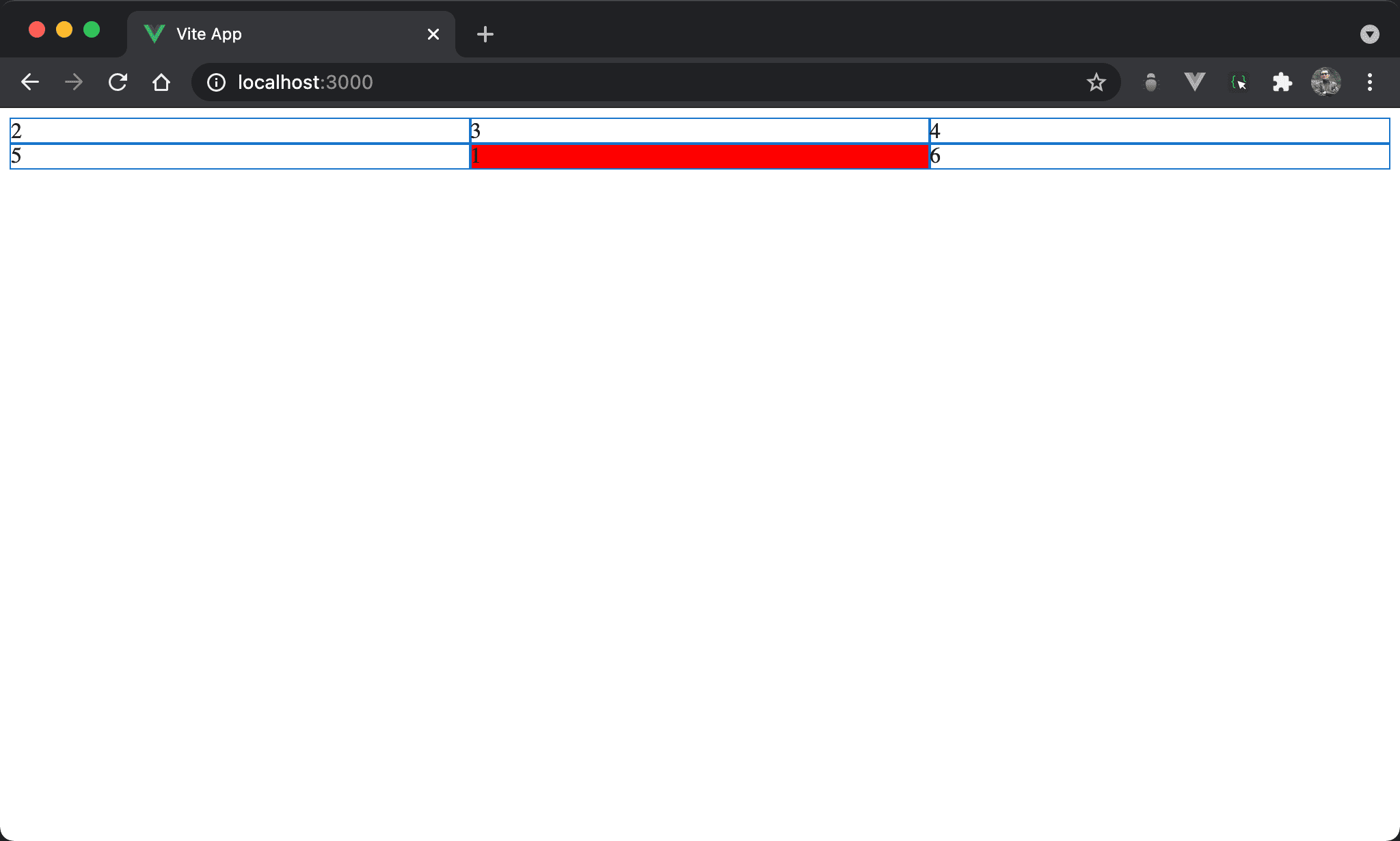
Task: Click the browser back arrow
Action: click(30, 82)
